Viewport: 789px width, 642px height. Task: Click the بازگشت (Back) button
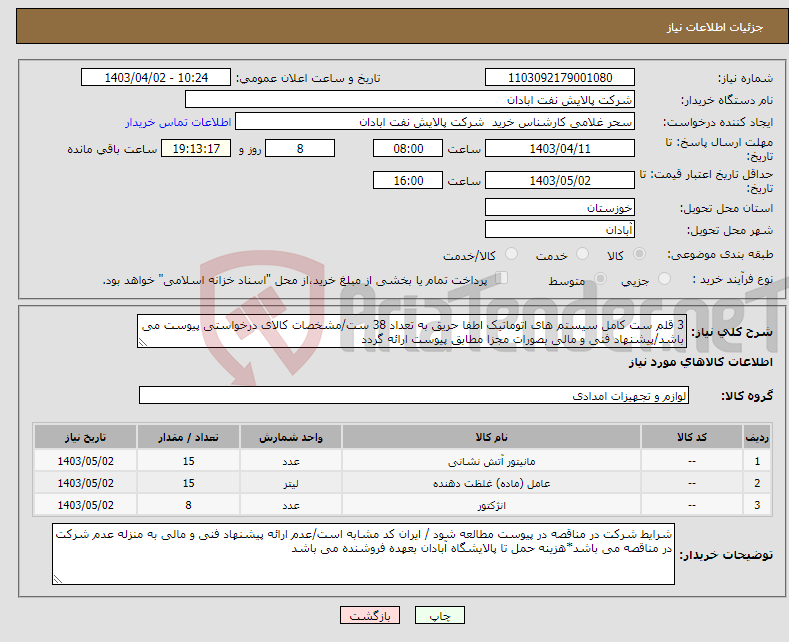point(370,615)
